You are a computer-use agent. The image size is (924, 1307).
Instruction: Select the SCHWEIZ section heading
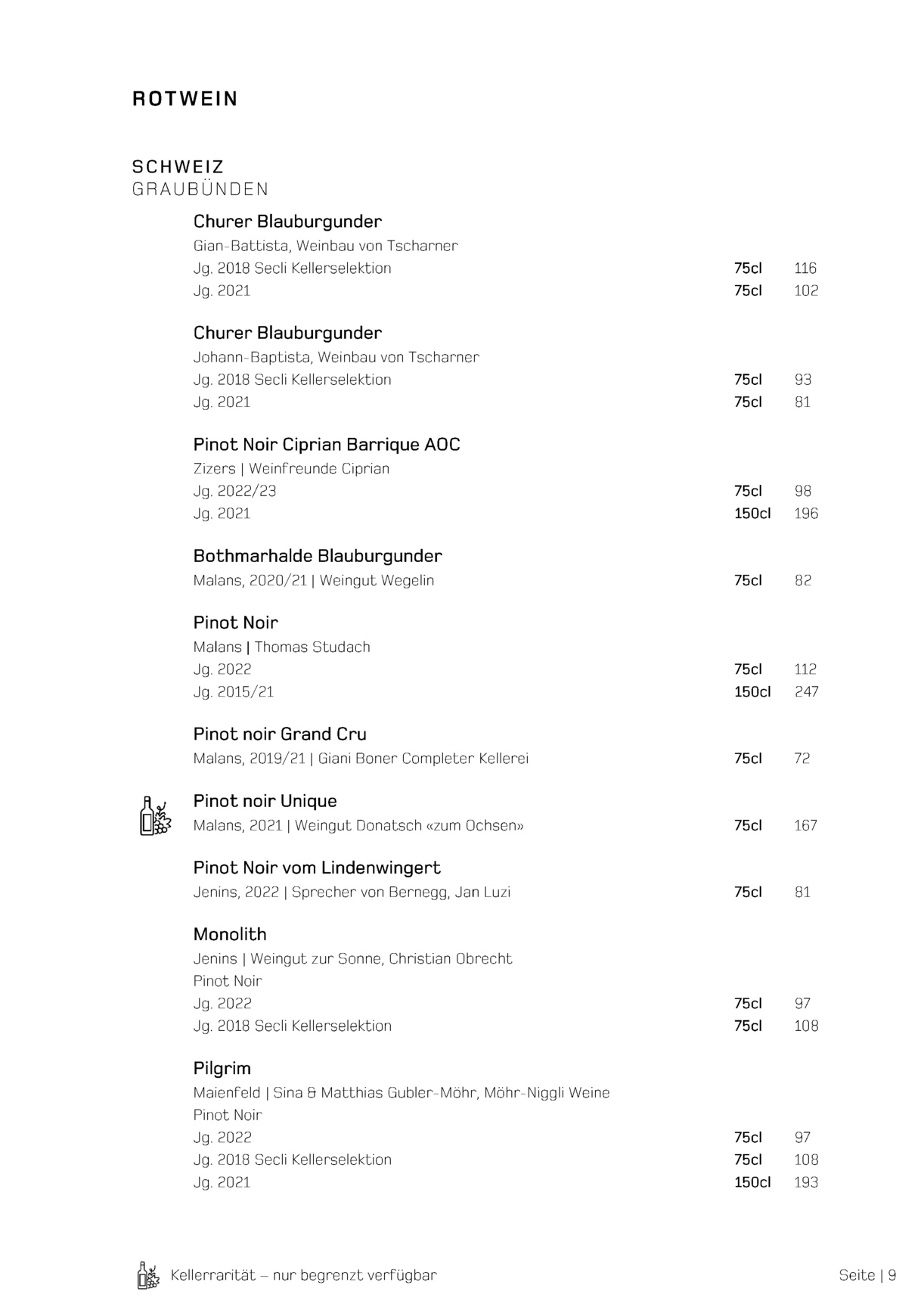(178, 166)
